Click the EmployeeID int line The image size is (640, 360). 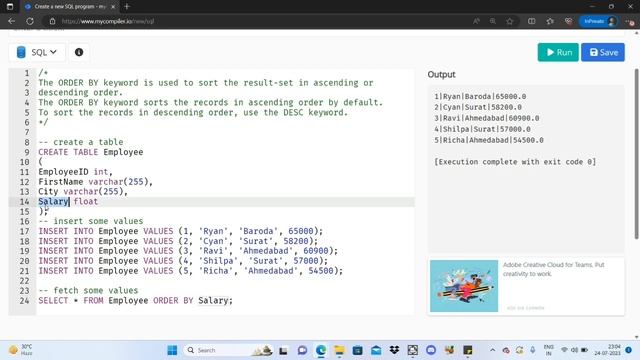pos(76,171)
